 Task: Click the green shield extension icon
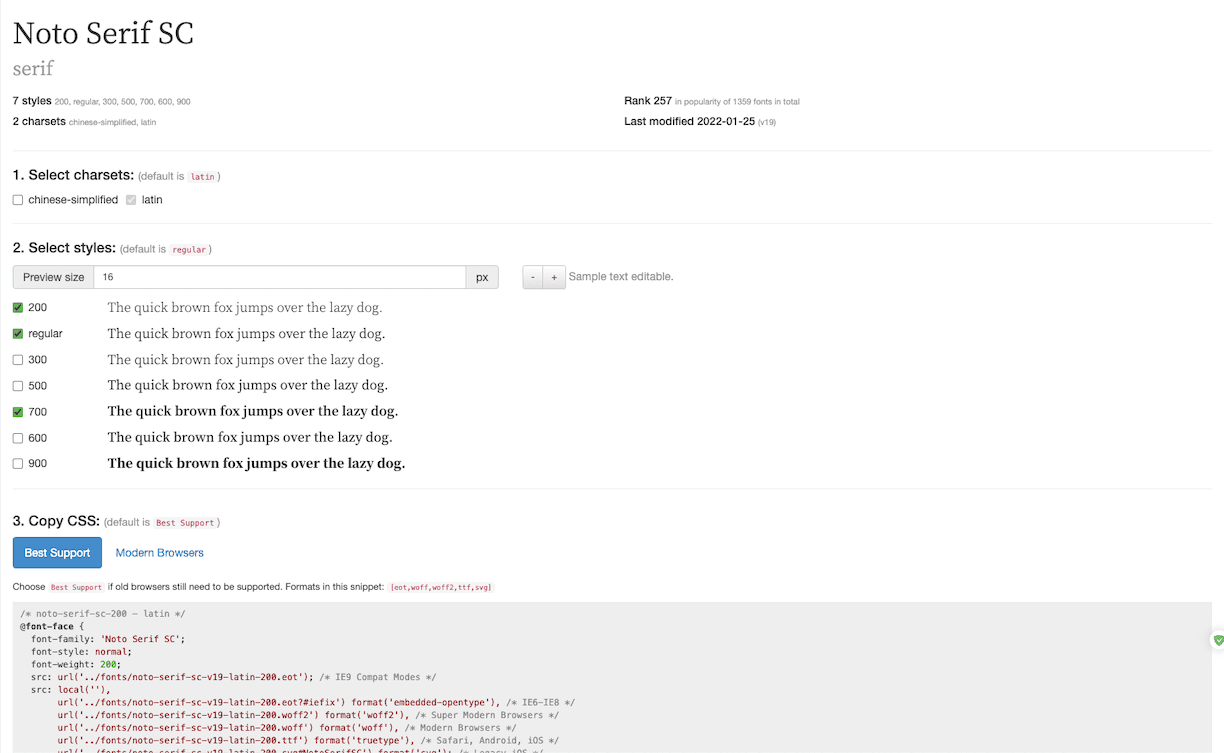(x=1217, y=640)
